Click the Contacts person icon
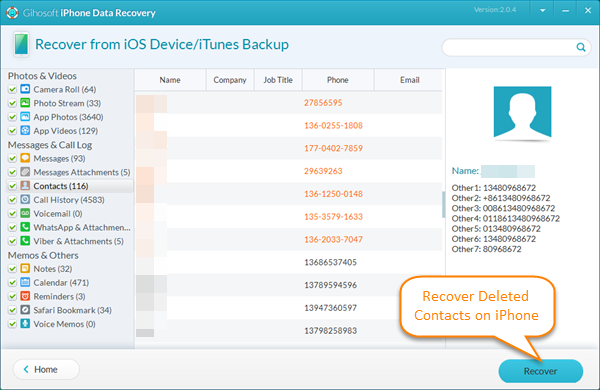The image size is (600, 390). click(25, 186)
